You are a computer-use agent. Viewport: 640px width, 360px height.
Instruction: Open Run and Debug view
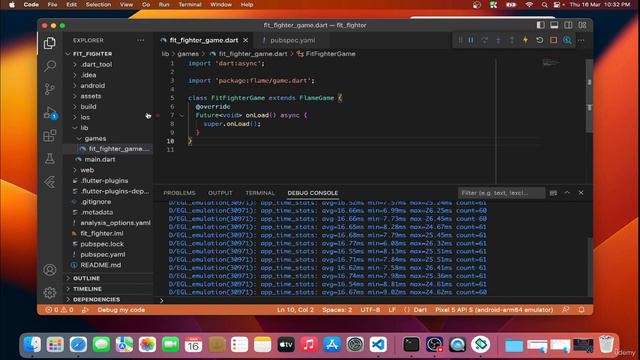pyautogui.click(x=50, y=113)
